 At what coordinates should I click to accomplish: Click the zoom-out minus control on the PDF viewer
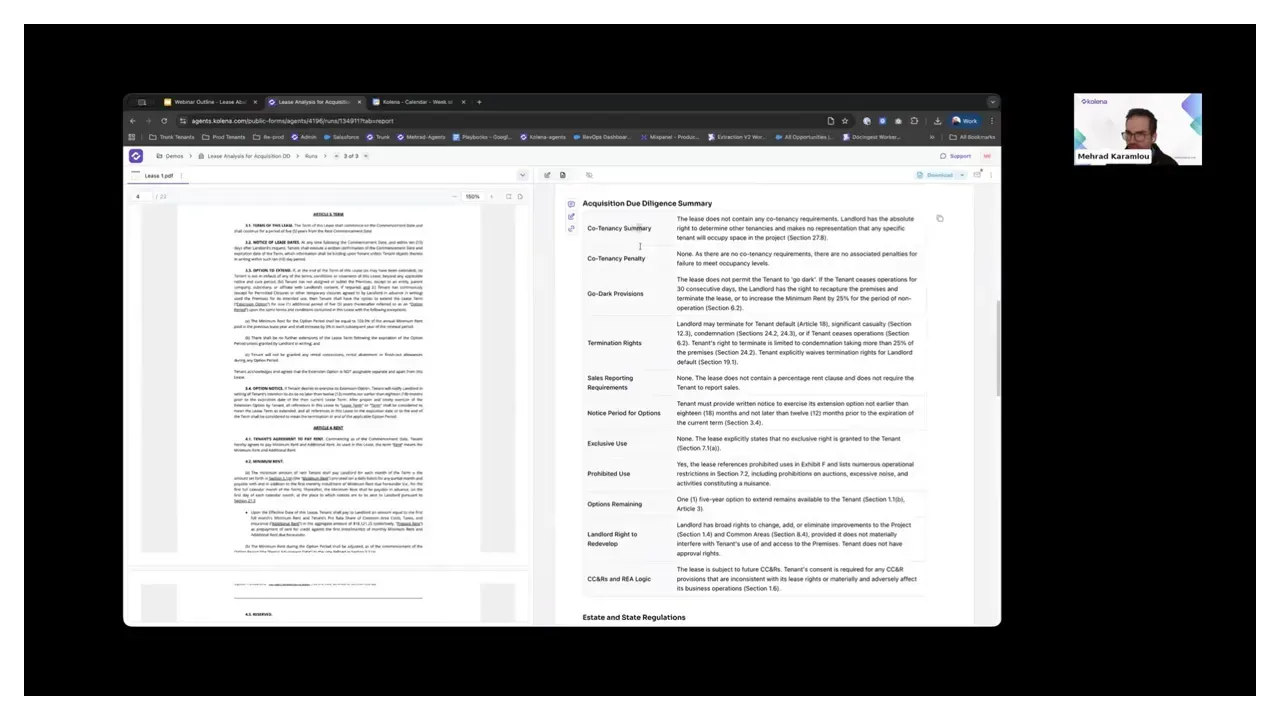[x=455, y=196]
